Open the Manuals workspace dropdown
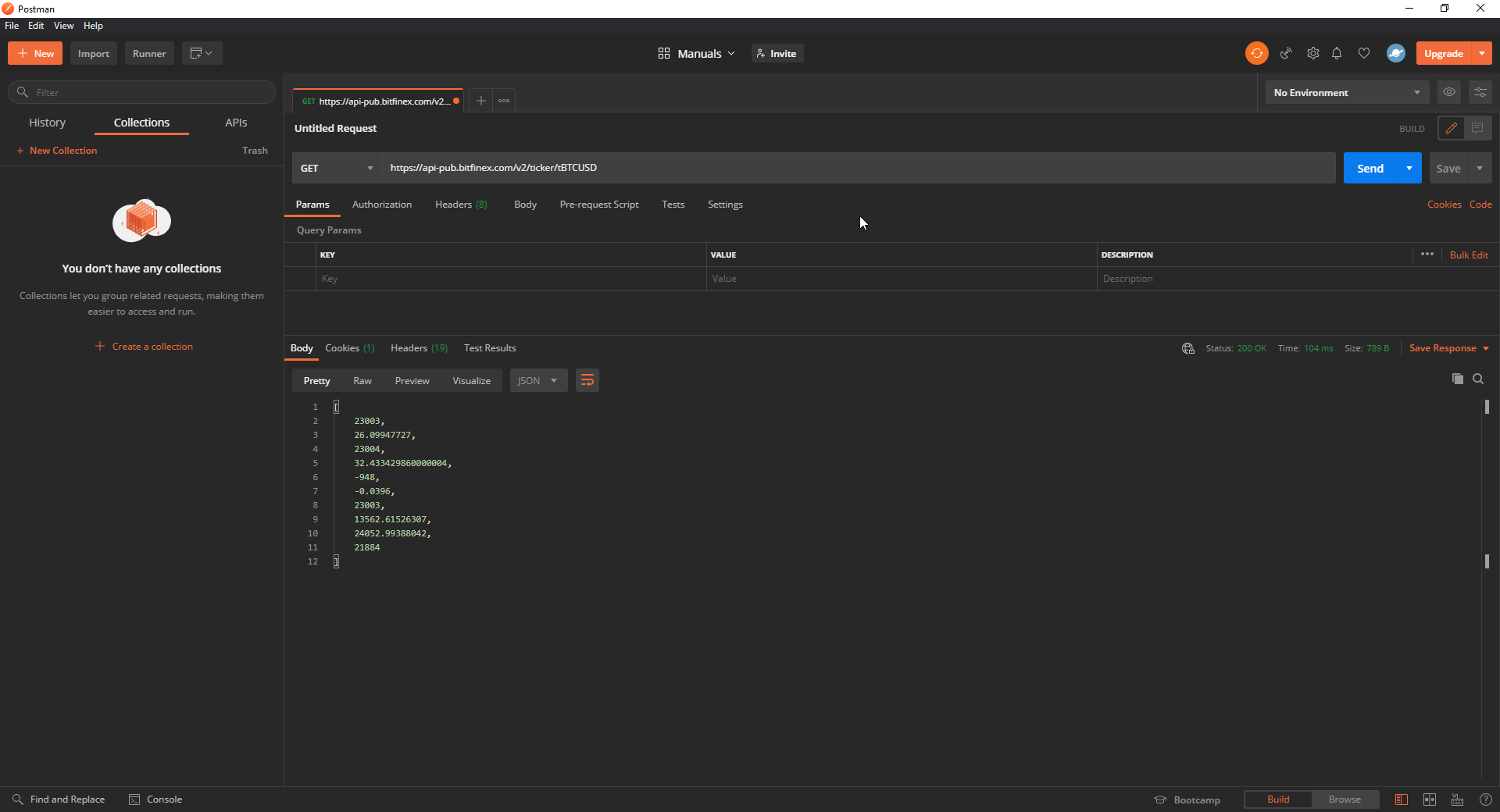This screenshot has width=1500, height=812. pyautogui.click(x=697, y=53)
